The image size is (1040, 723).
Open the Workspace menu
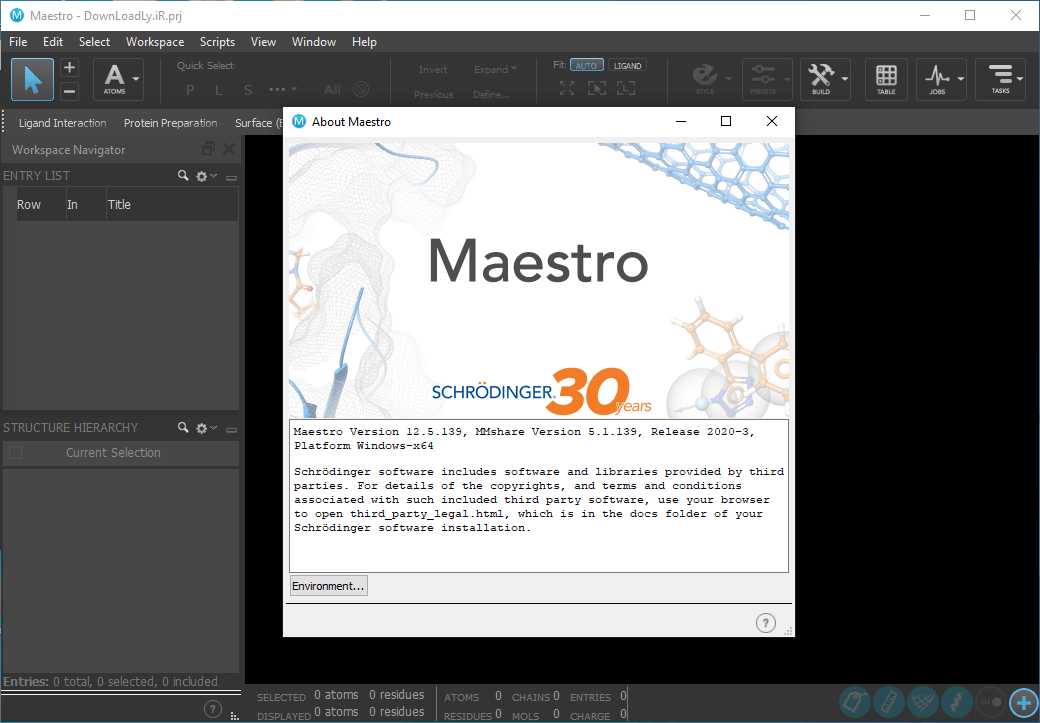155,42
